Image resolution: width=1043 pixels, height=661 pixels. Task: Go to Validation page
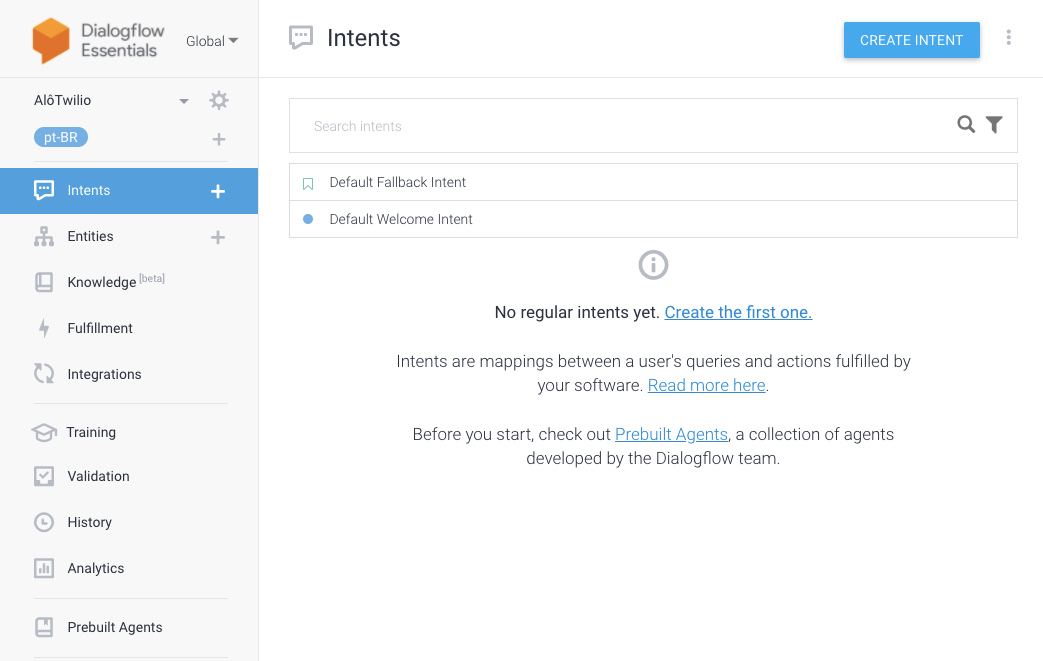(x=98, y=476)
